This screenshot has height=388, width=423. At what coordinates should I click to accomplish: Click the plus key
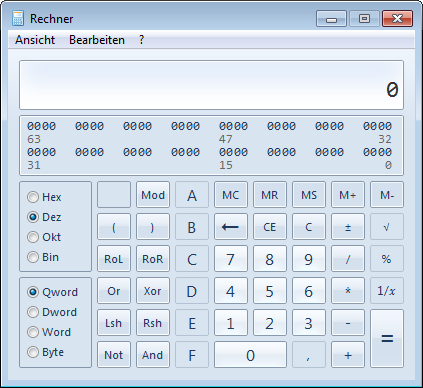[348, 355]
